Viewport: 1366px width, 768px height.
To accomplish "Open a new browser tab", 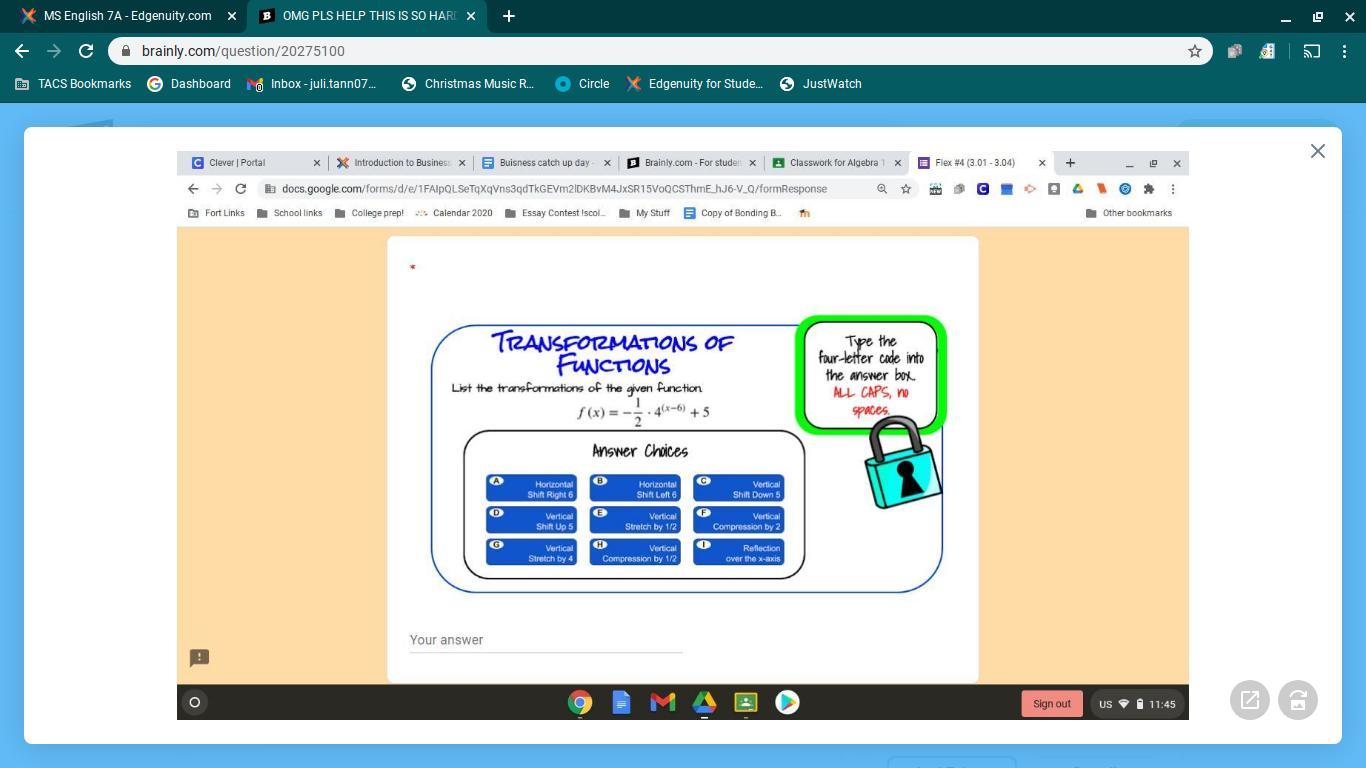I will 508,16.
